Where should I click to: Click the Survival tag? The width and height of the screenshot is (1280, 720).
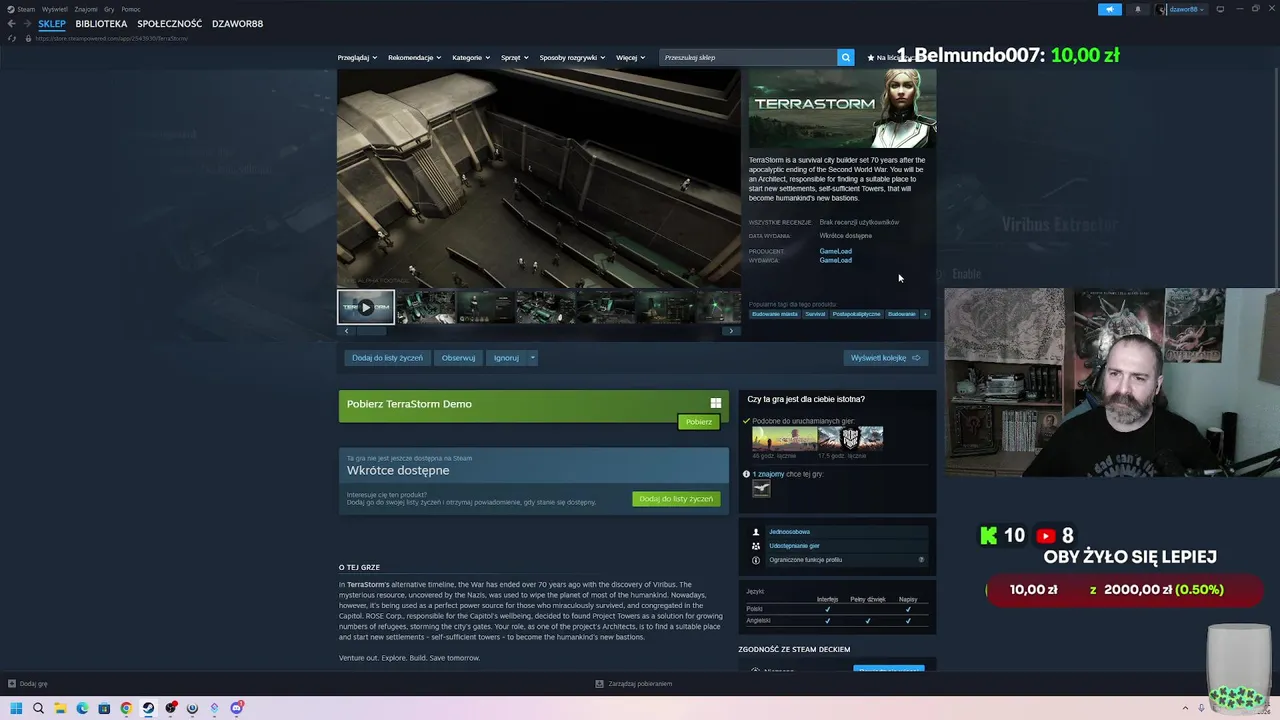(x=815, y=314)
